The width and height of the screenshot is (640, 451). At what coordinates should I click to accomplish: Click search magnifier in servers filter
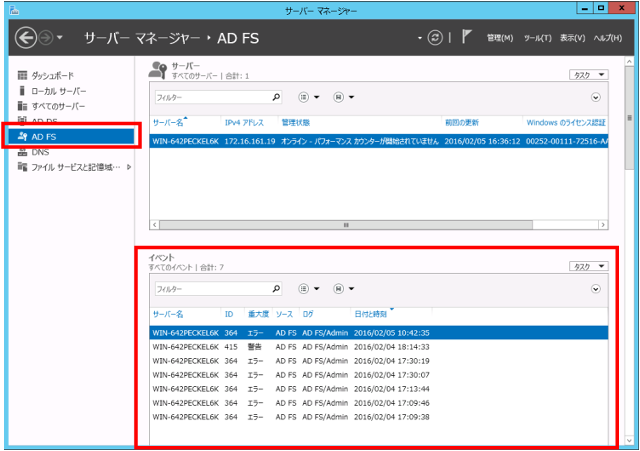pyautogui.click(x=276, y=97)
